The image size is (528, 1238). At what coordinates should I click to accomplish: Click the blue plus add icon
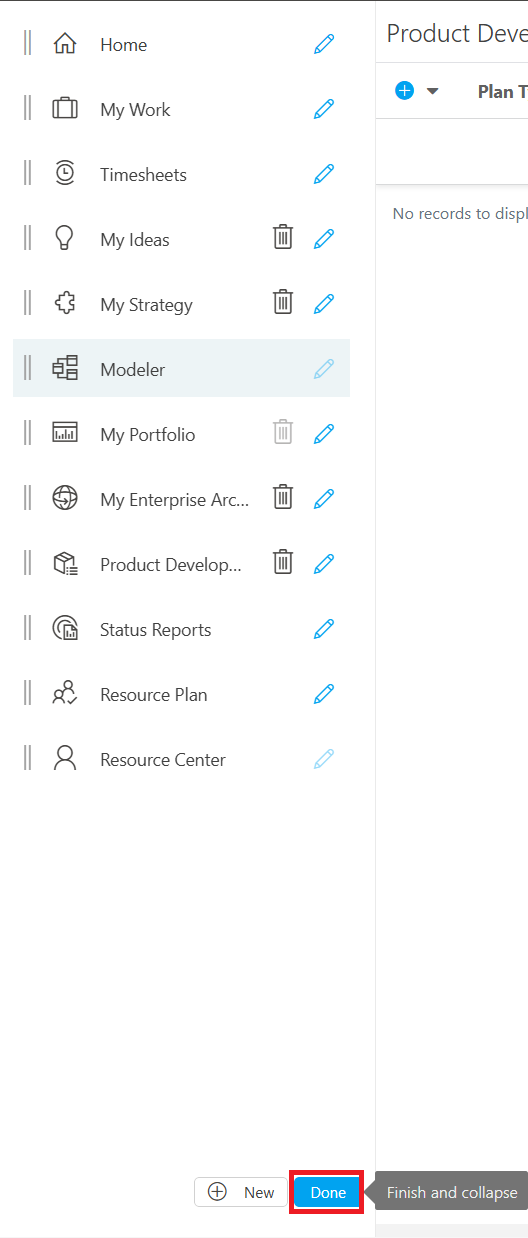(x=405, y=91)
